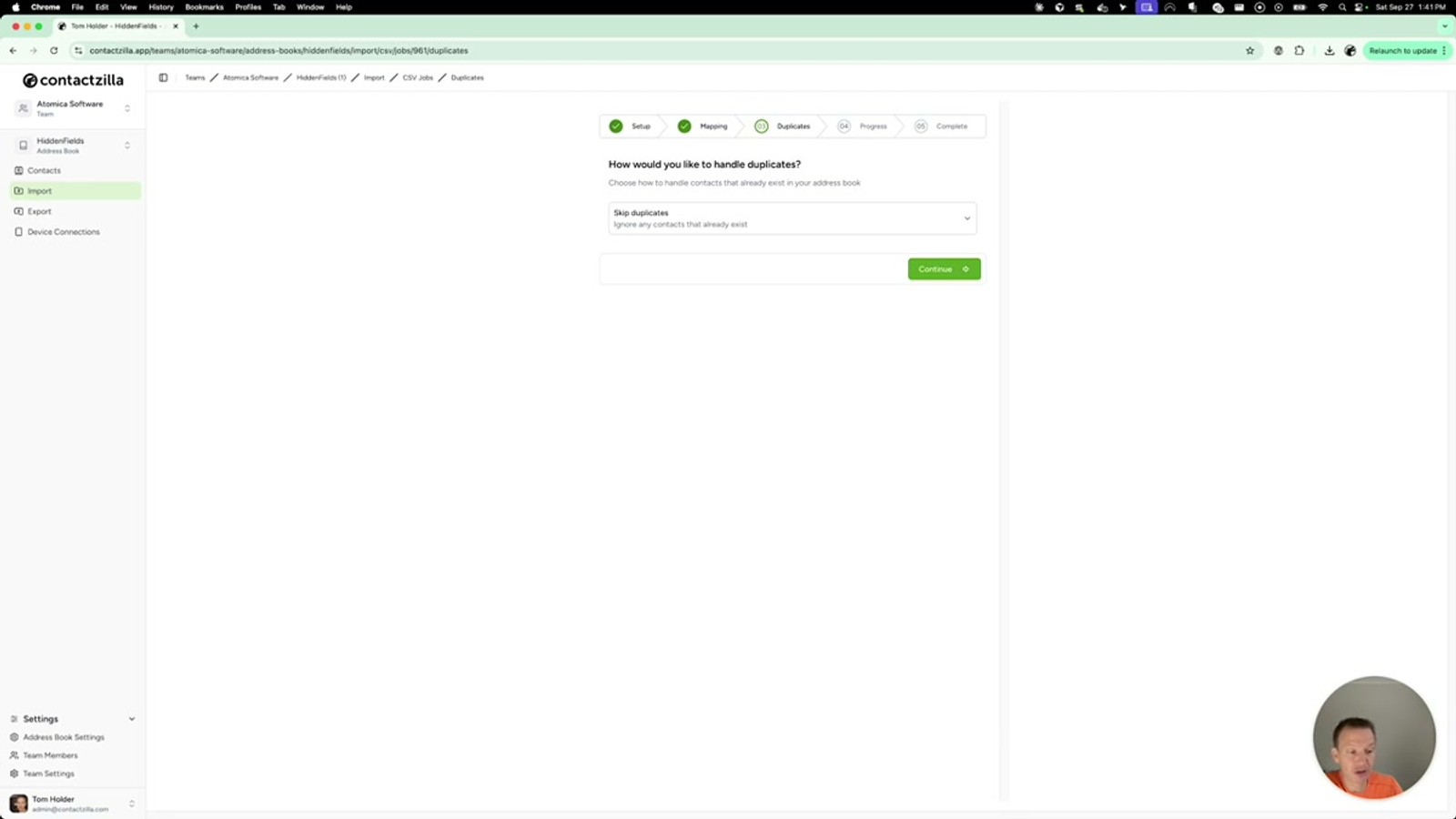
Task: Open HiddenFields (1) breadcrumb link
Action: coord(321,77)
